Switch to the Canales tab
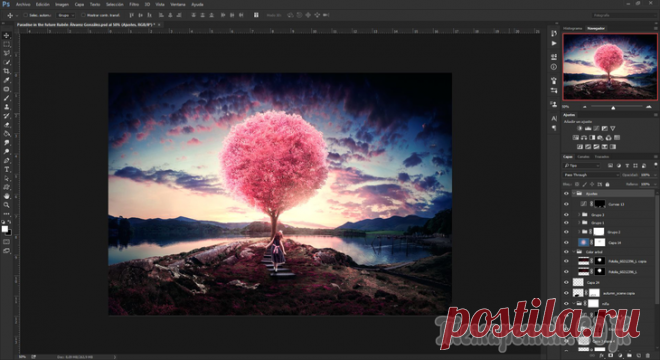 pos(583,157)
